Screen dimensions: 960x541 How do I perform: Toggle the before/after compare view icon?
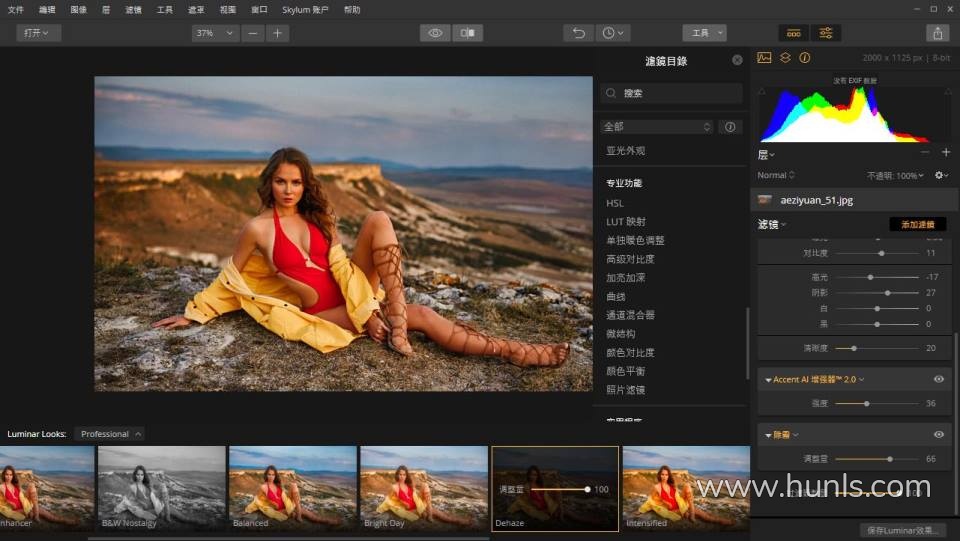(467, 33)
